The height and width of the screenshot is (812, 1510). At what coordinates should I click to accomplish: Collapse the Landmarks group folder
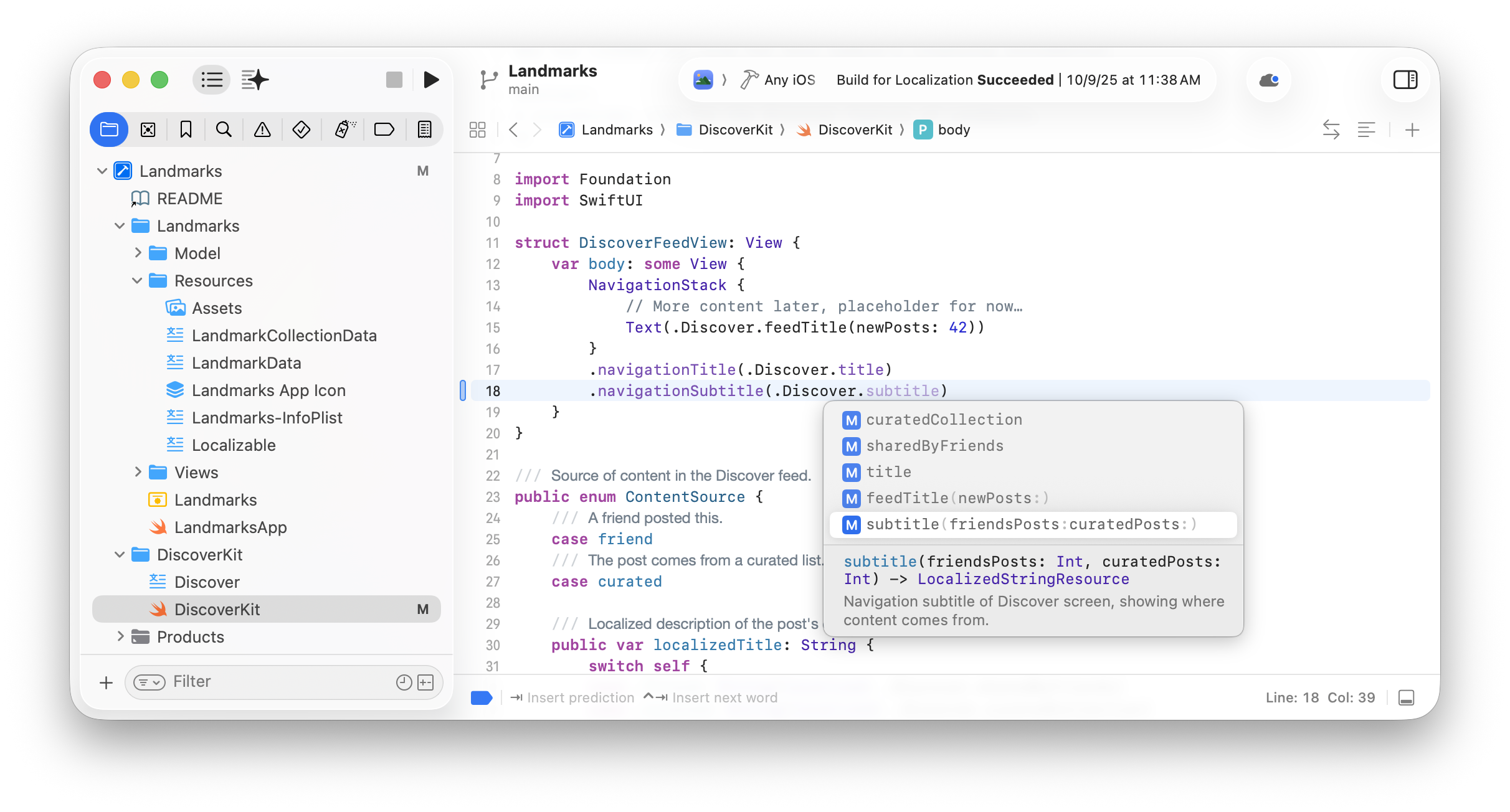click(x=120, y=225)
